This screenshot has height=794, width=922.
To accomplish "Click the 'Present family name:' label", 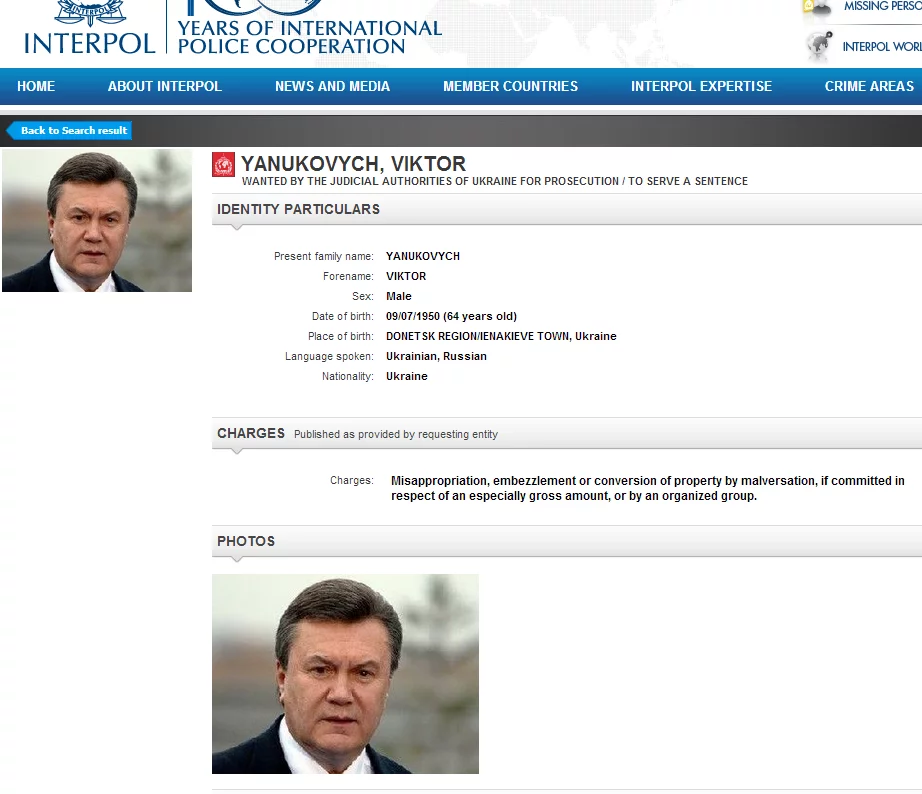I will (323, 256).
